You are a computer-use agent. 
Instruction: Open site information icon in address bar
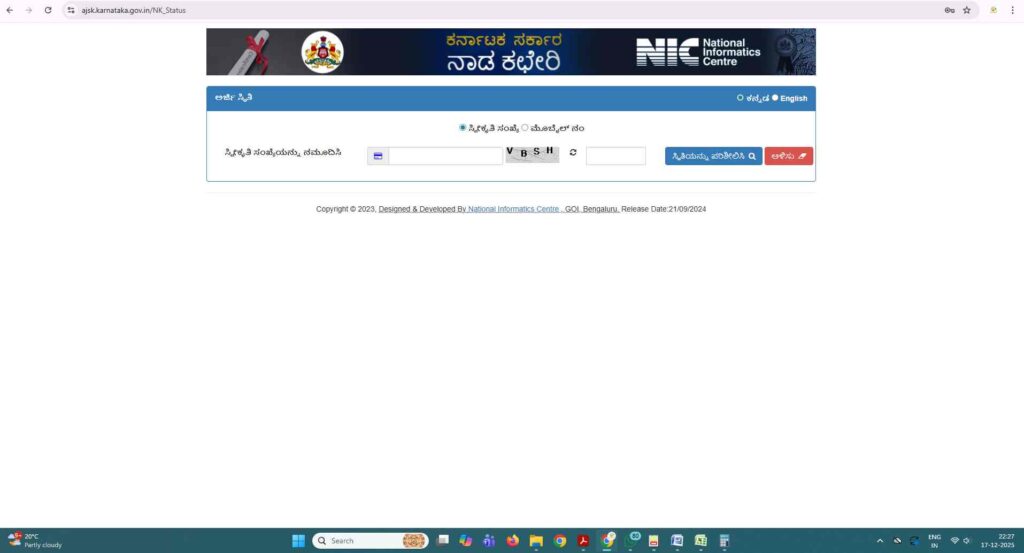click(x=71, y=10)
